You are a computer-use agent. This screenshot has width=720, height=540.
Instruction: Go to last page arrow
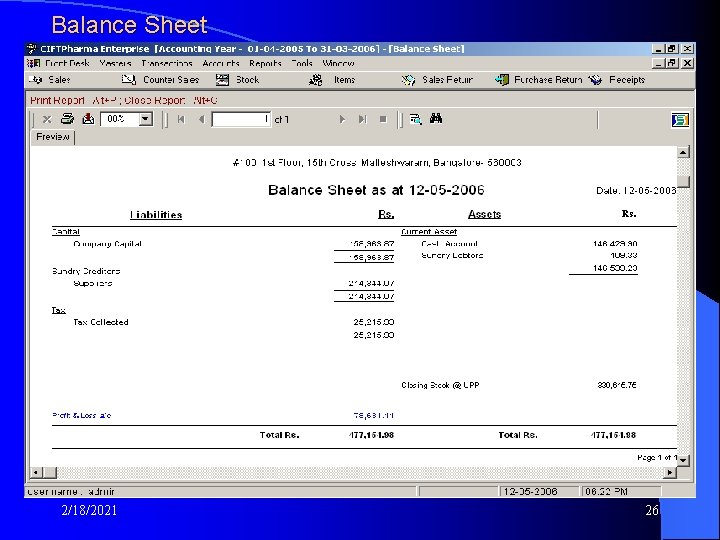[363, 119]
